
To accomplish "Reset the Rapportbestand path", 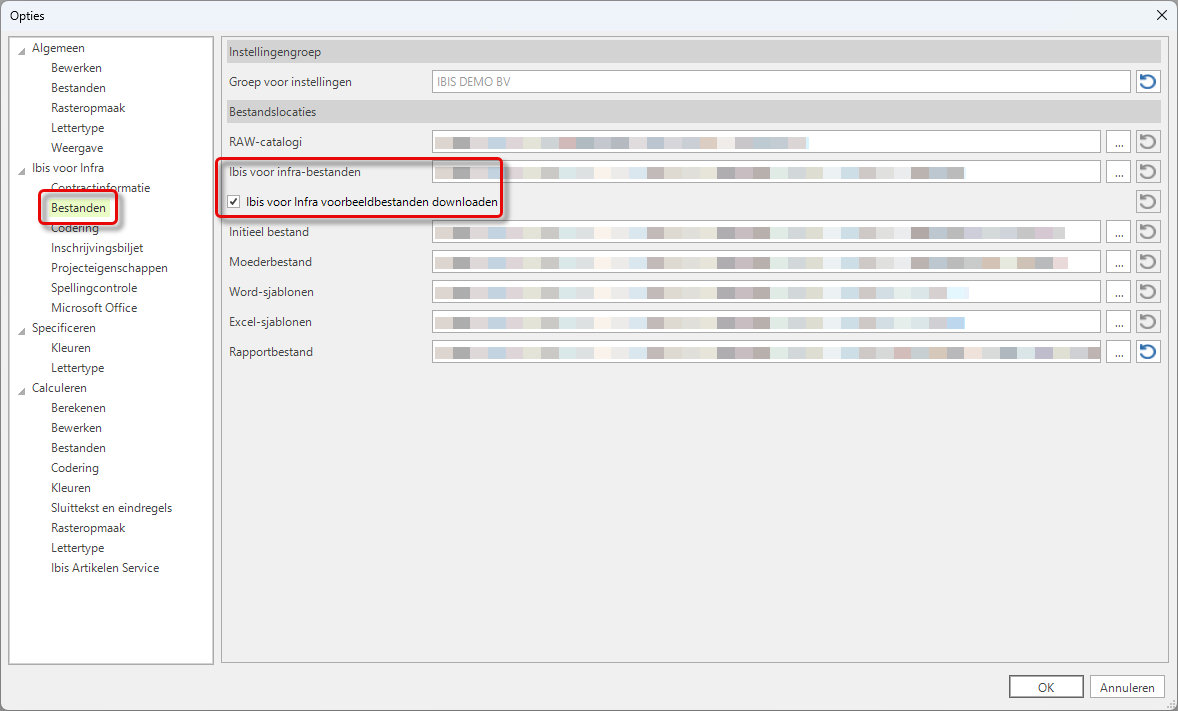I will point(1148,352).
